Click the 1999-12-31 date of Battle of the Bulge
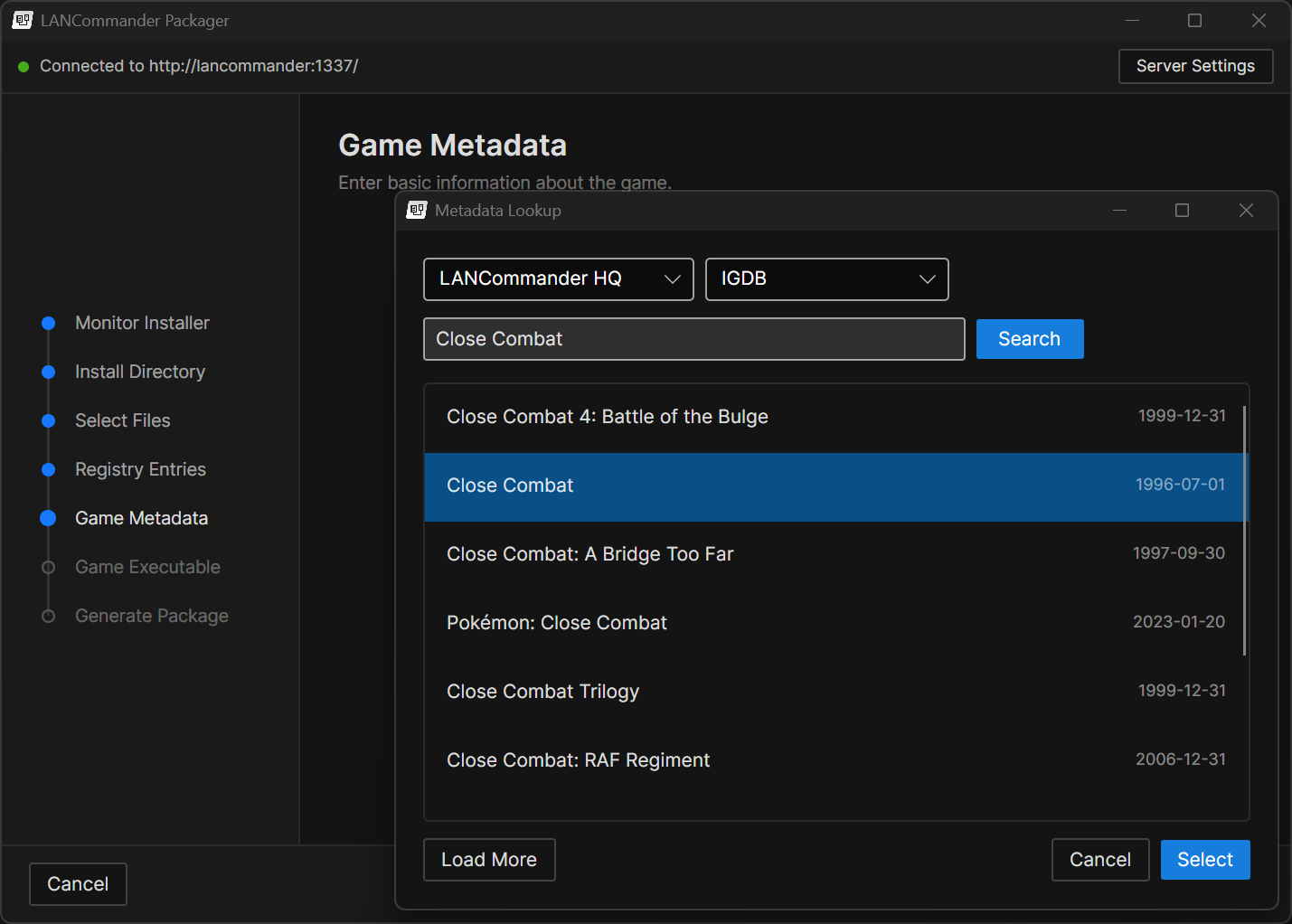 click(x=1182, y=416)
